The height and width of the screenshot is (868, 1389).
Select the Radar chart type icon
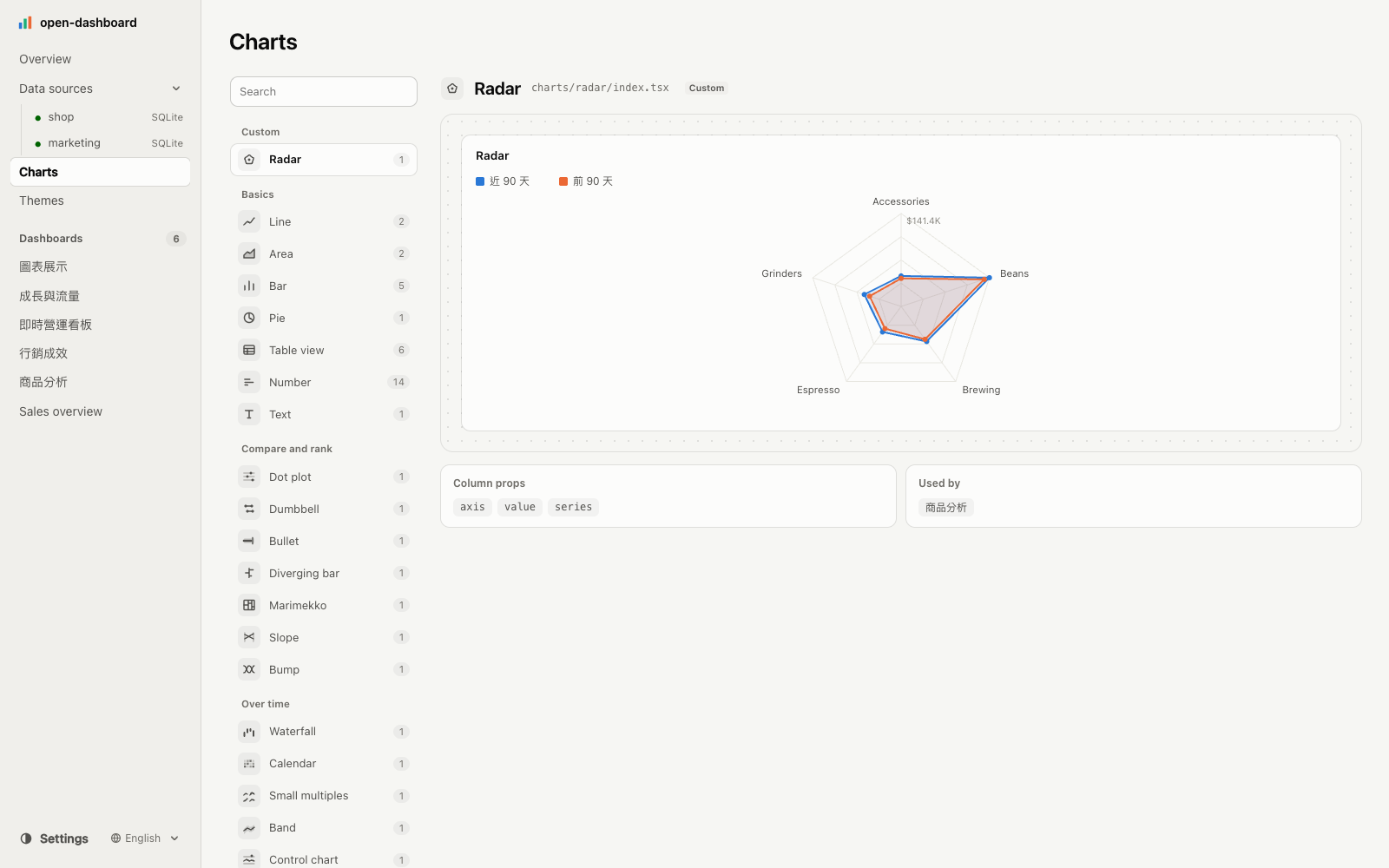(x=249, y=160)
